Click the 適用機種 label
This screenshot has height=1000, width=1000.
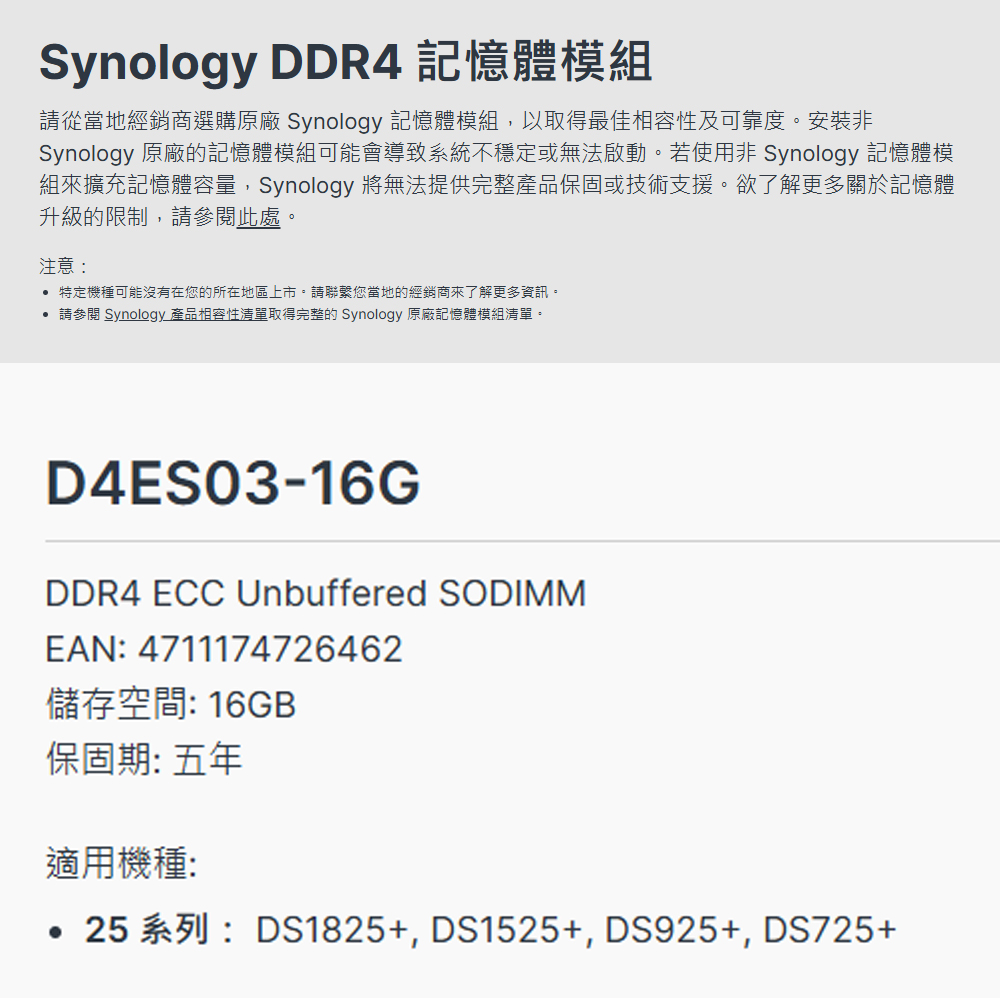pos(120,862)
